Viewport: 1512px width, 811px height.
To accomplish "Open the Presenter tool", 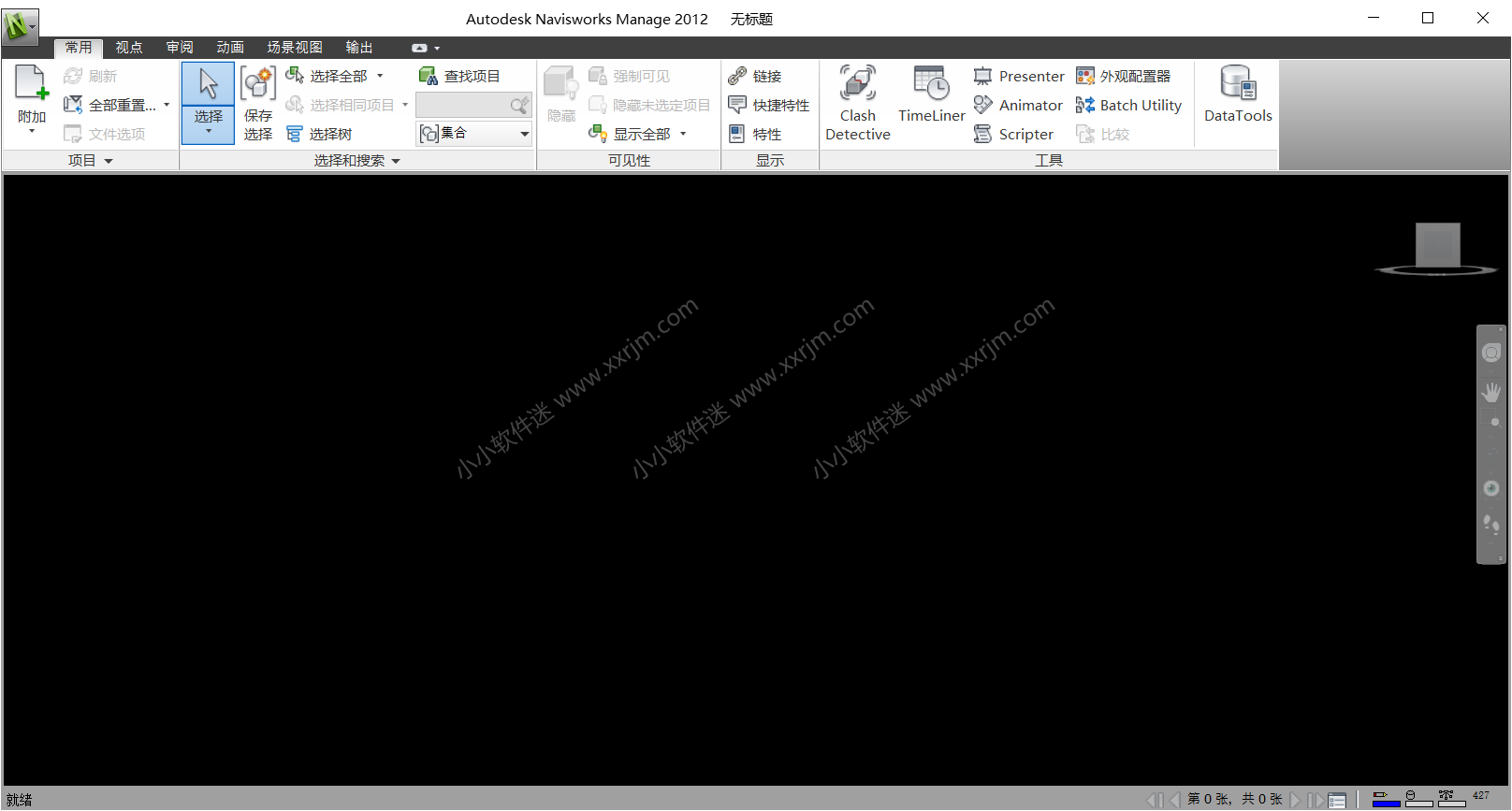I will (x=1019, y=76).
